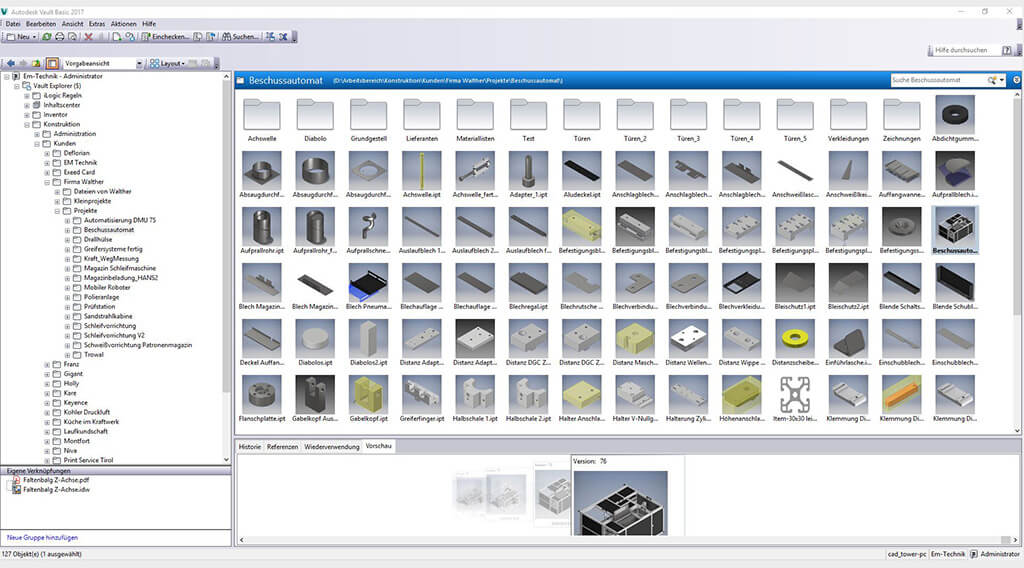This screenshot has height=568, width=1024.
Task: Open the Vorgabeansicht view dropdown
Action: pos(139,63)
